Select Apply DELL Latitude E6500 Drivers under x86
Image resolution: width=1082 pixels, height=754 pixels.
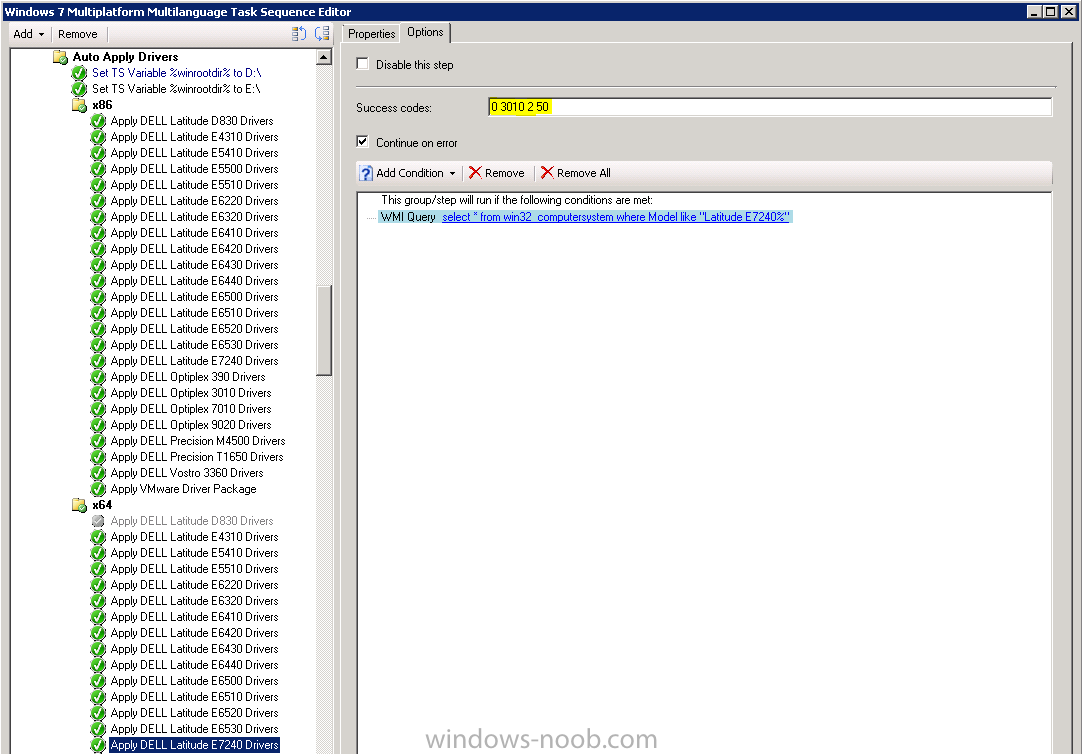[x=195, y=297]
